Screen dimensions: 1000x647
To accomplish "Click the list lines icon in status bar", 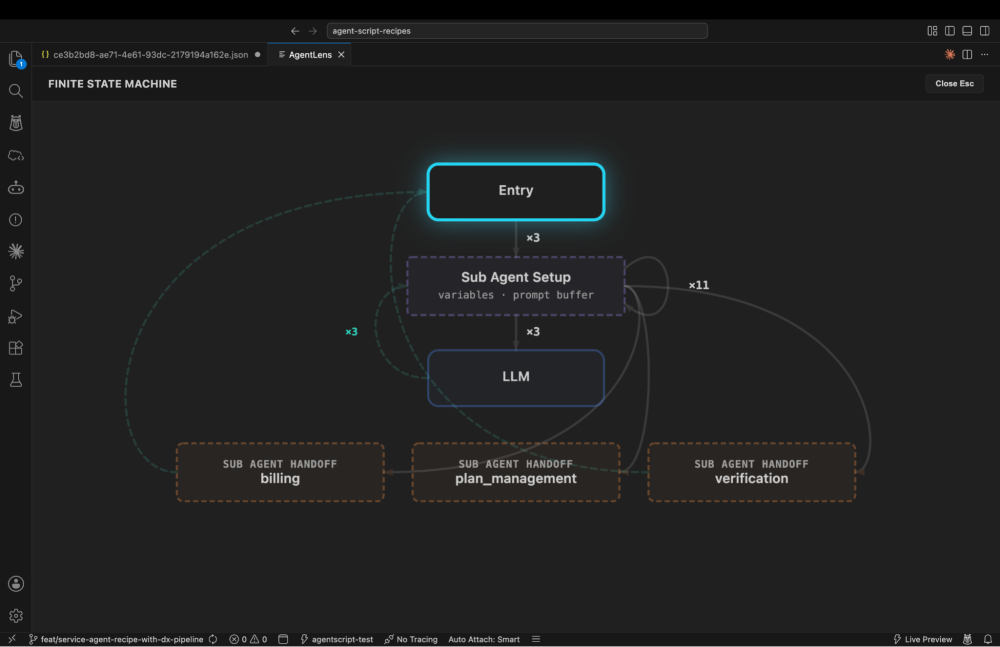I will (536, 639).
